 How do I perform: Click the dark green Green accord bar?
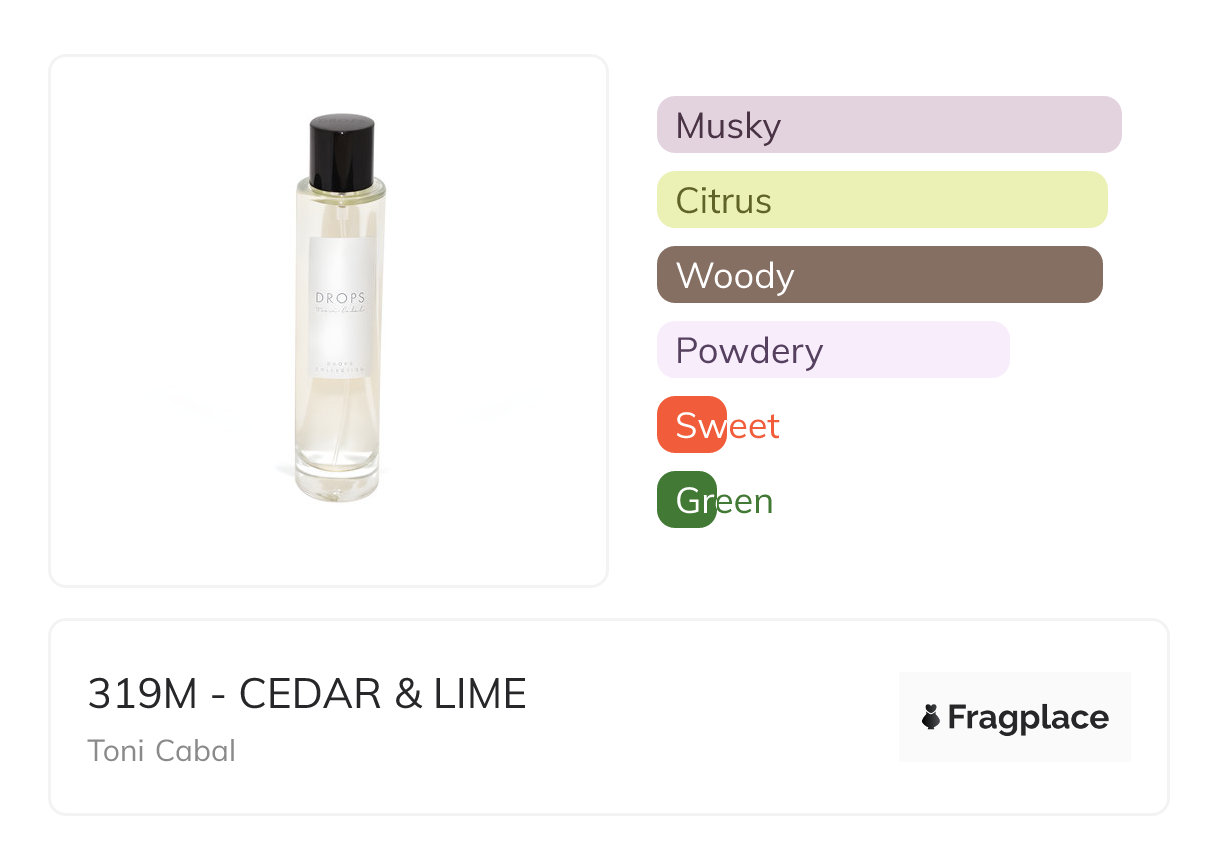[686, 500]
